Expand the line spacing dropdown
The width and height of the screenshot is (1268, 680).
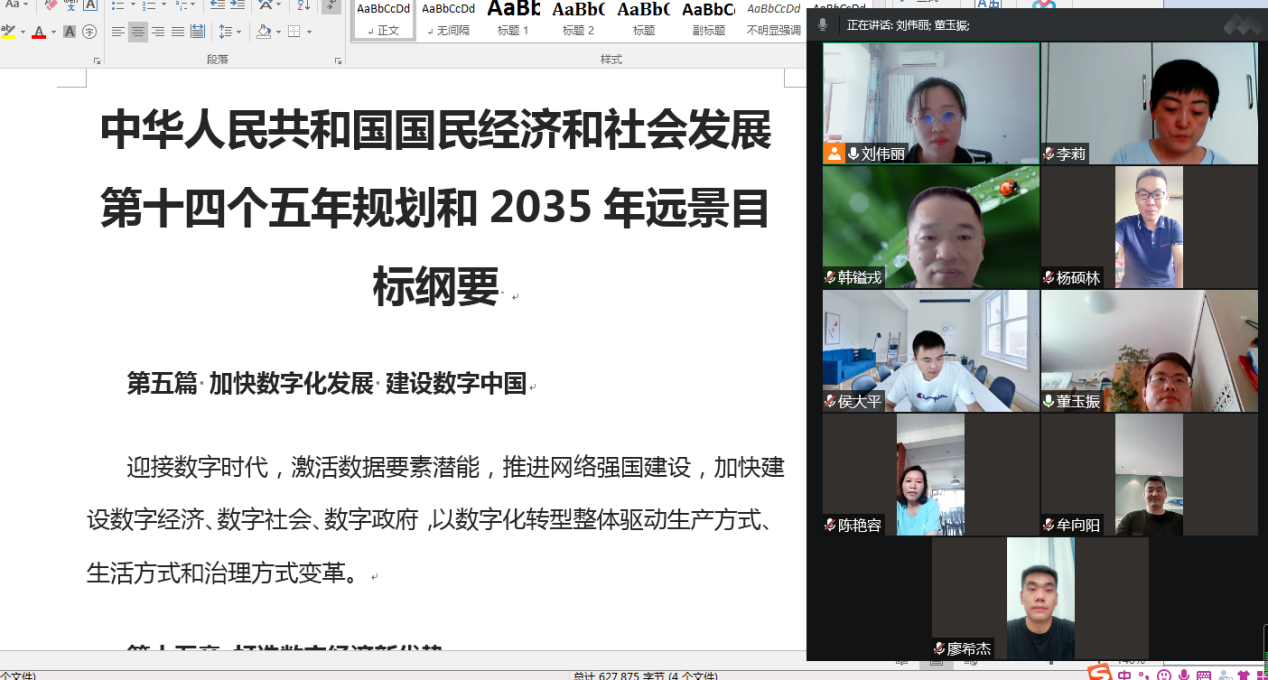tap(238, 32)
